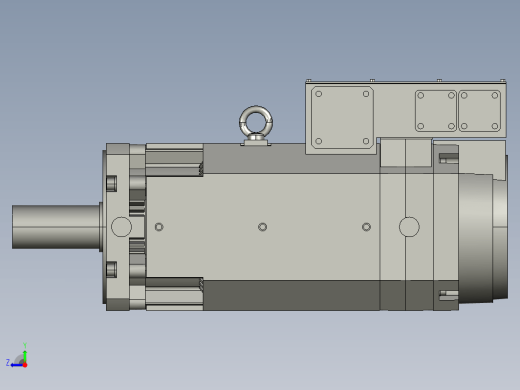
Task: Select the motor output shaft
Action: 56,227
